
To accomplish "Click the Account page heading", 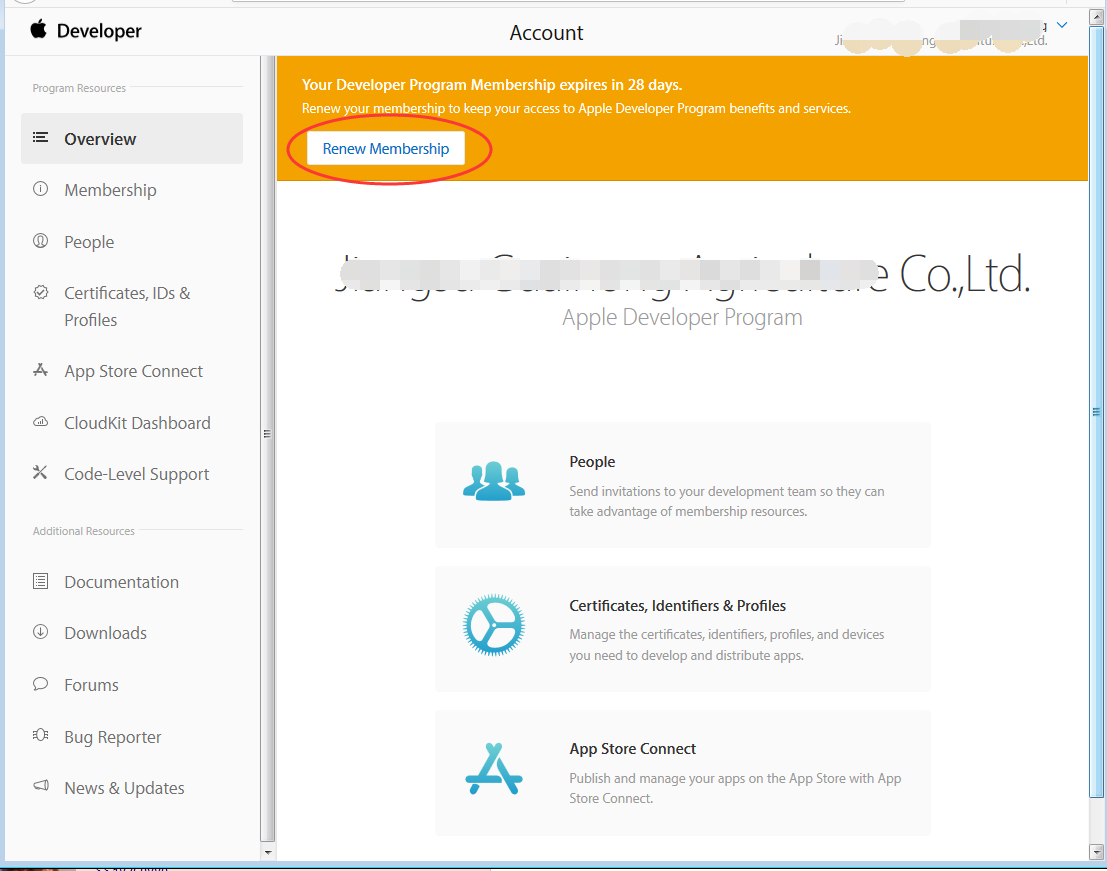I will 546,32.
